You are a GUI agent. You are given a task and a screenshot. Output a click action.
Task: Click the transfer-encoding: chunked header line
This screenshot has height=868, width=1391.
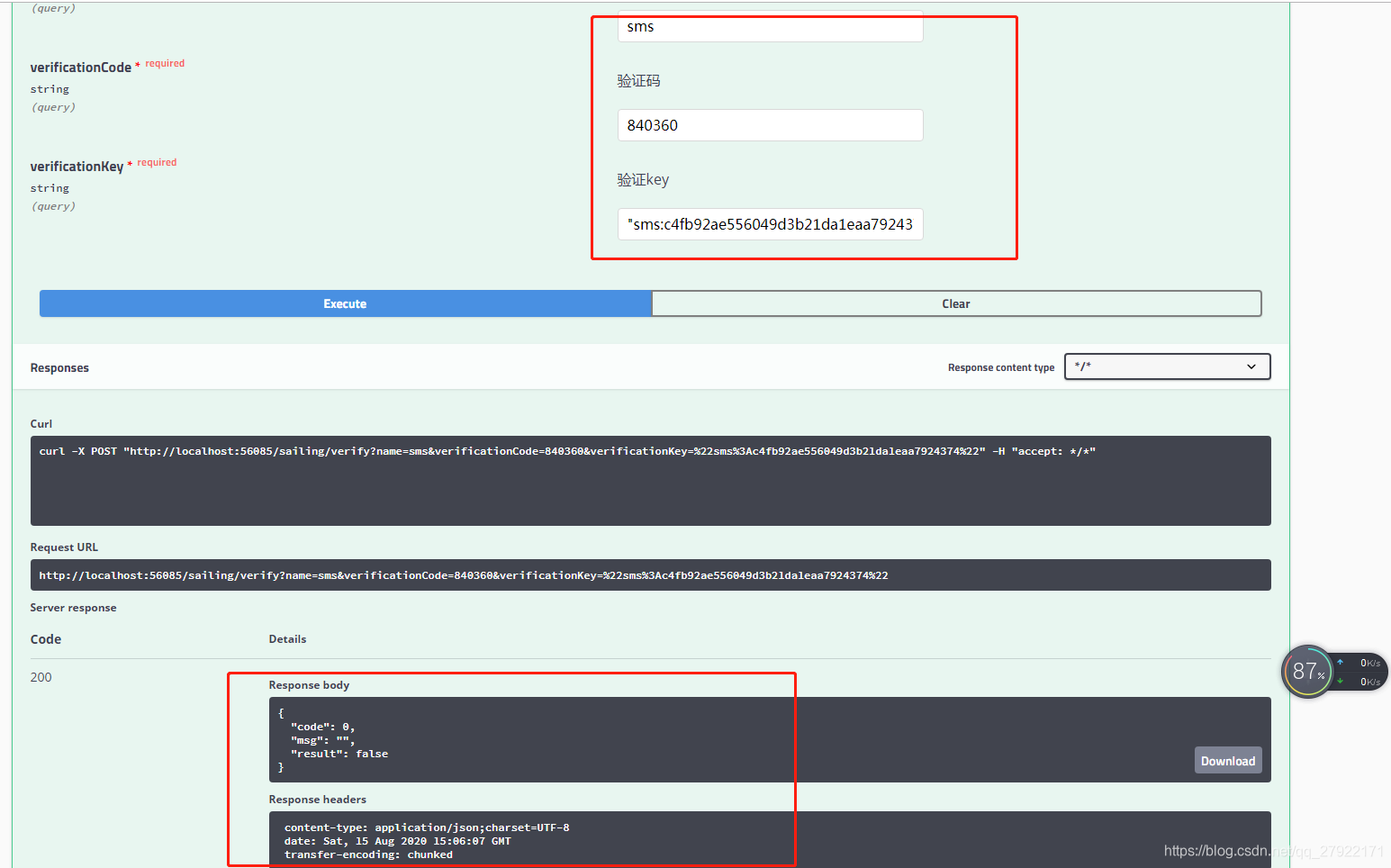pos(368,854)
